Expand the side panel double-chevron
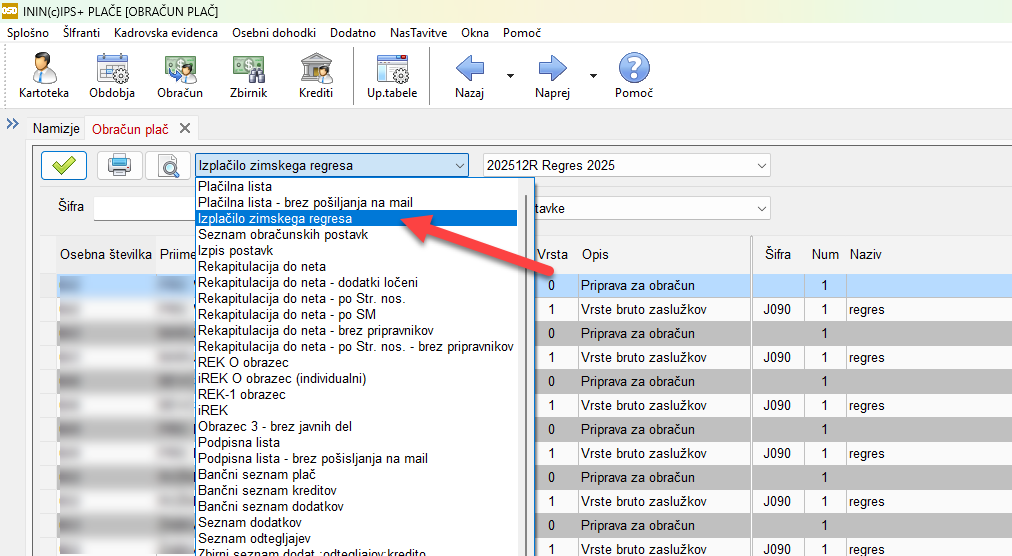The image size is (1012, 556). click(13, 125)
